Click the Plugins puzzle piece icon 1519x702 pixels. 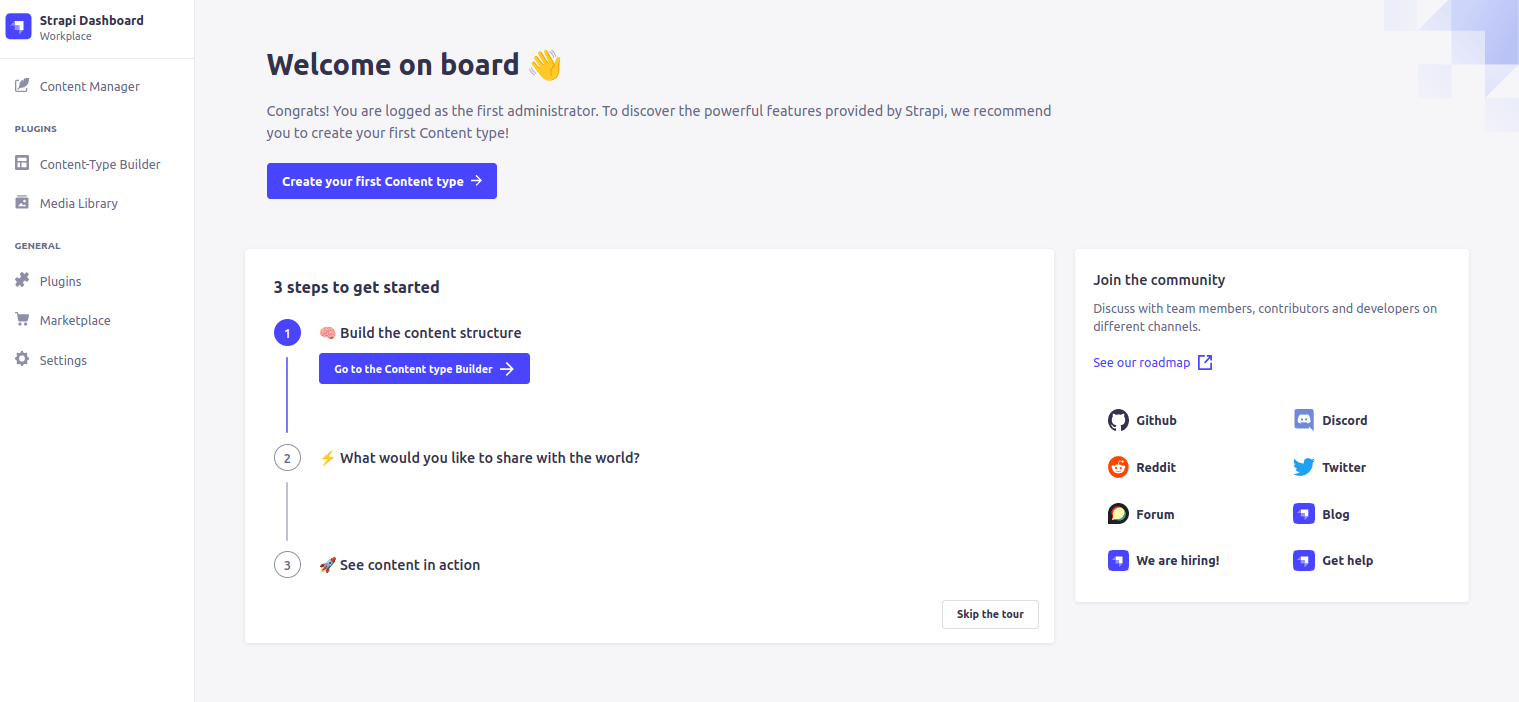(22, 281)
